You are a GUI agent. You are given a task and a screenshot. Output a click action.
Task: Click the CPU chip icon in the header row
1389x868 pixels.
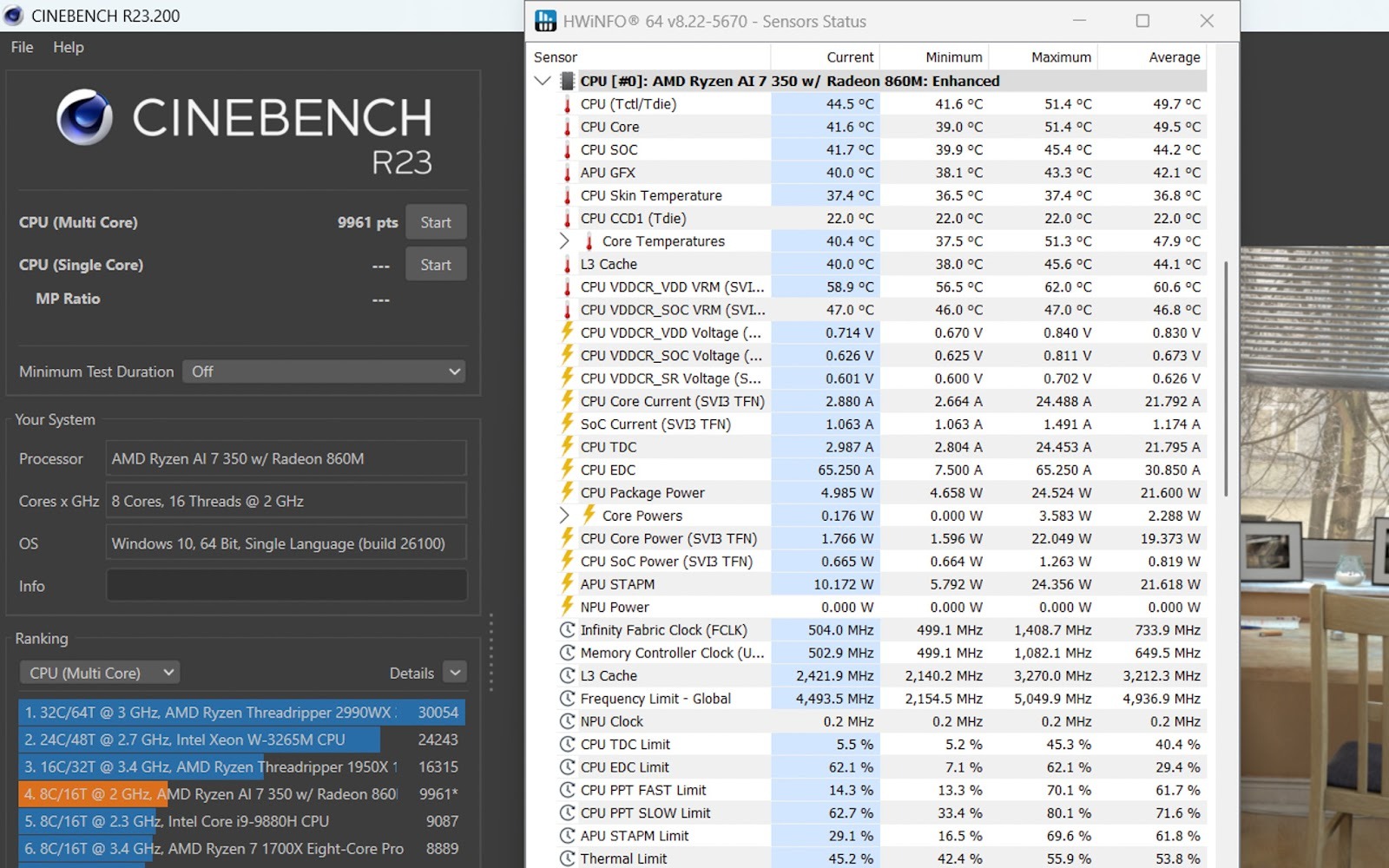[568, 81]
